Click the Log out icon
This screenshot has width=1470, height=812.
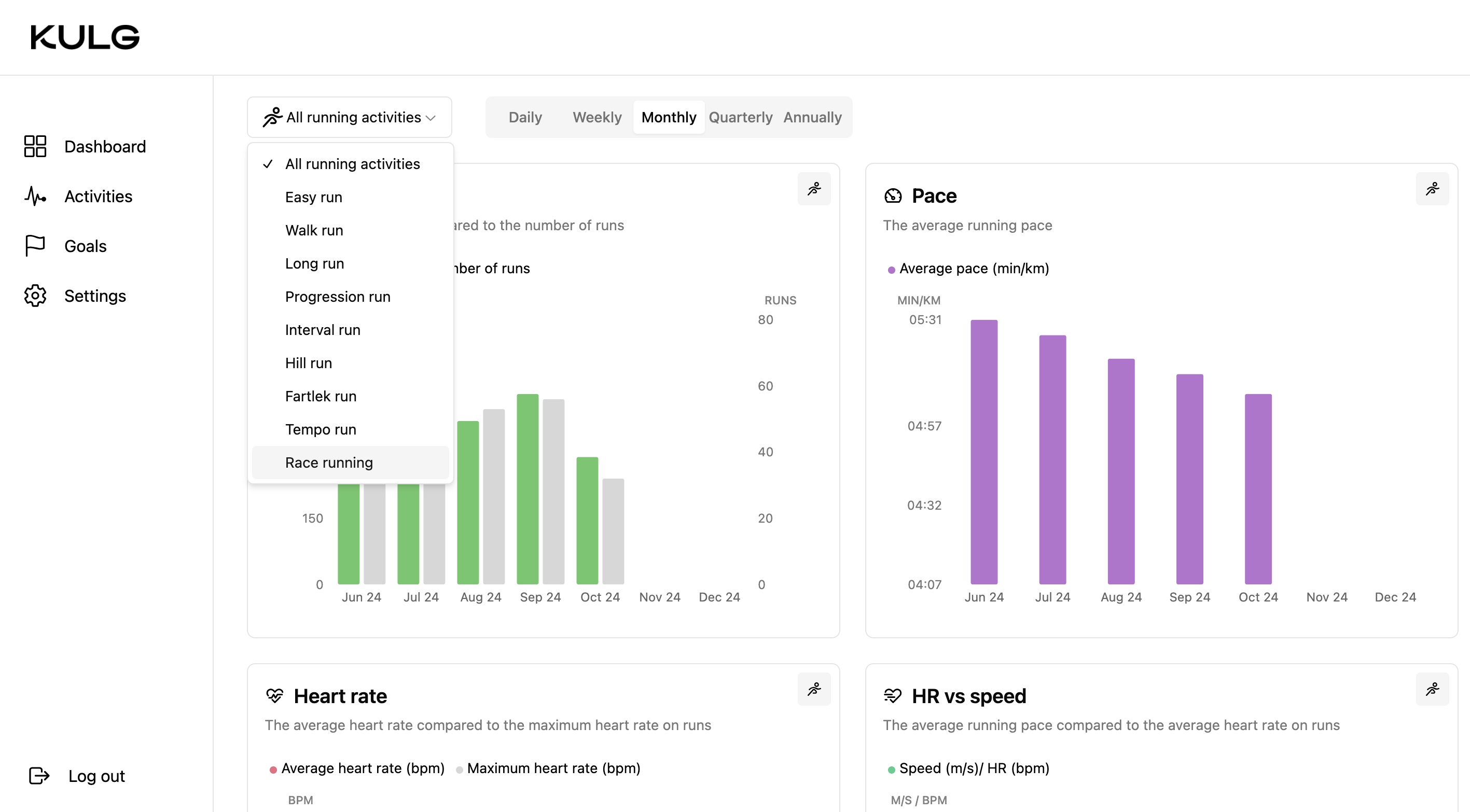39,776
